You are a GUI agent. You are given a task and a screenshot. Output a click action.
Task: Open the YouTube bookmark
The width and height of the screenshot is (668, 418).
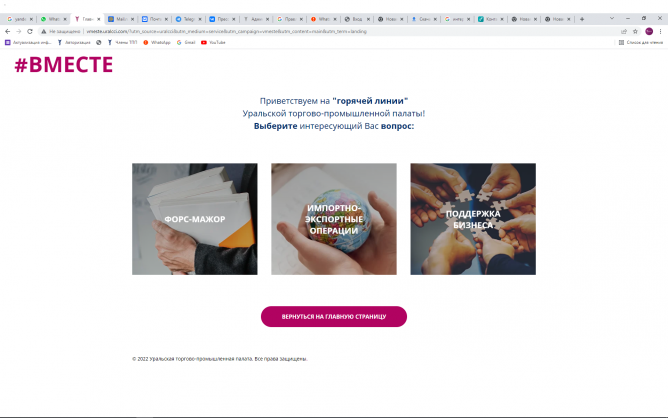tap(213, 43)
